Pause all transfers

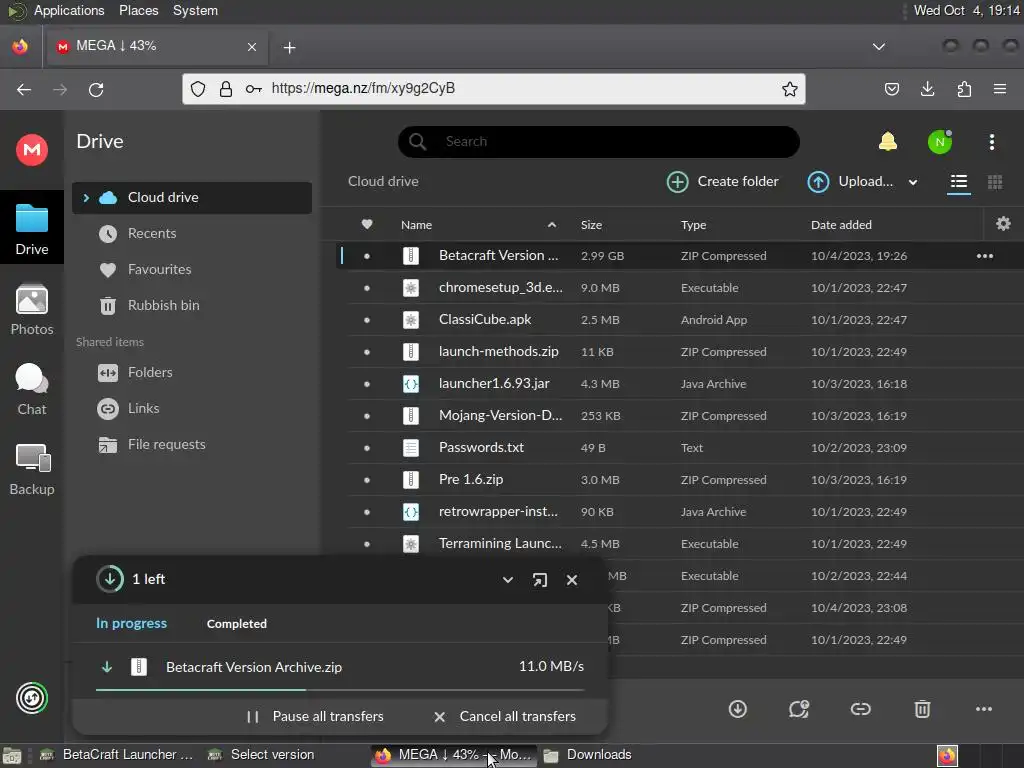coord(315,716)
